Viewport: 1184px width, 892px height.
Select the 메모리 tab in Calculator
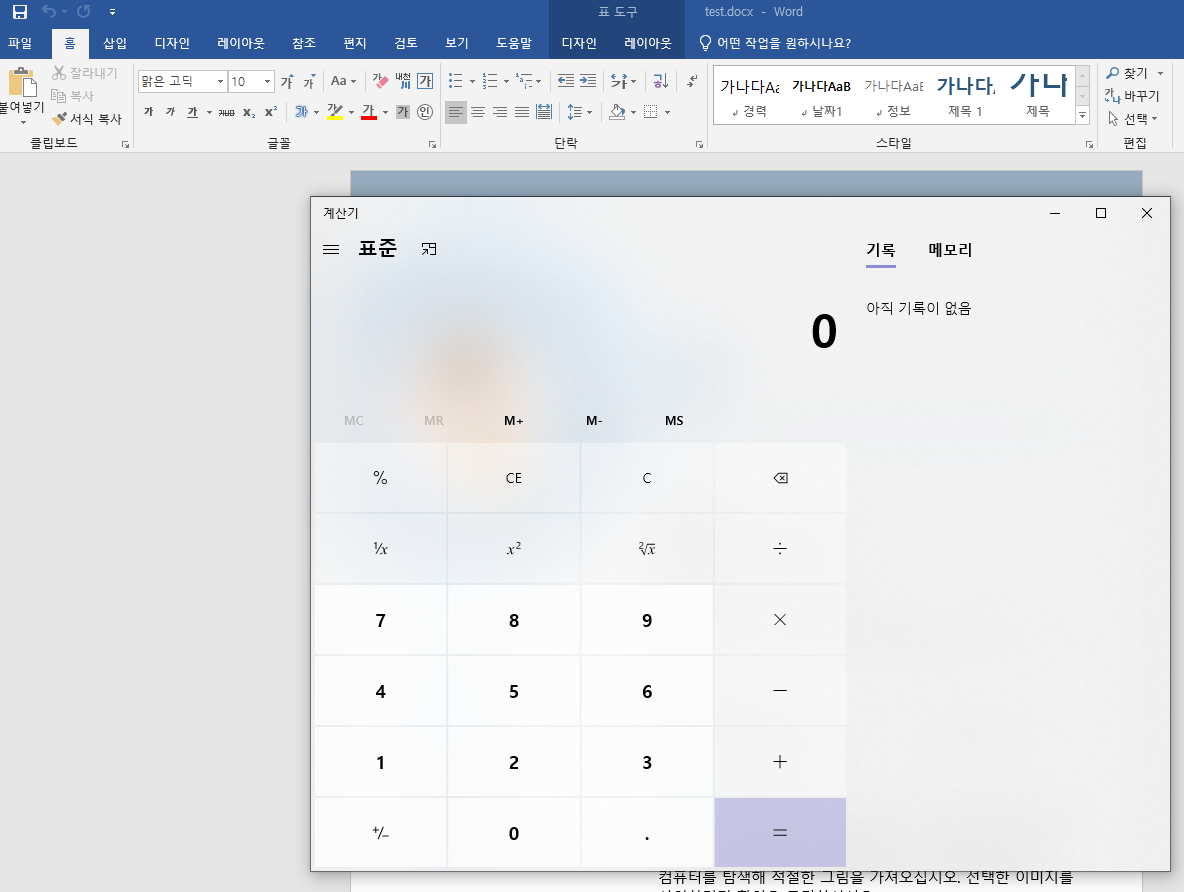(950, 250)
